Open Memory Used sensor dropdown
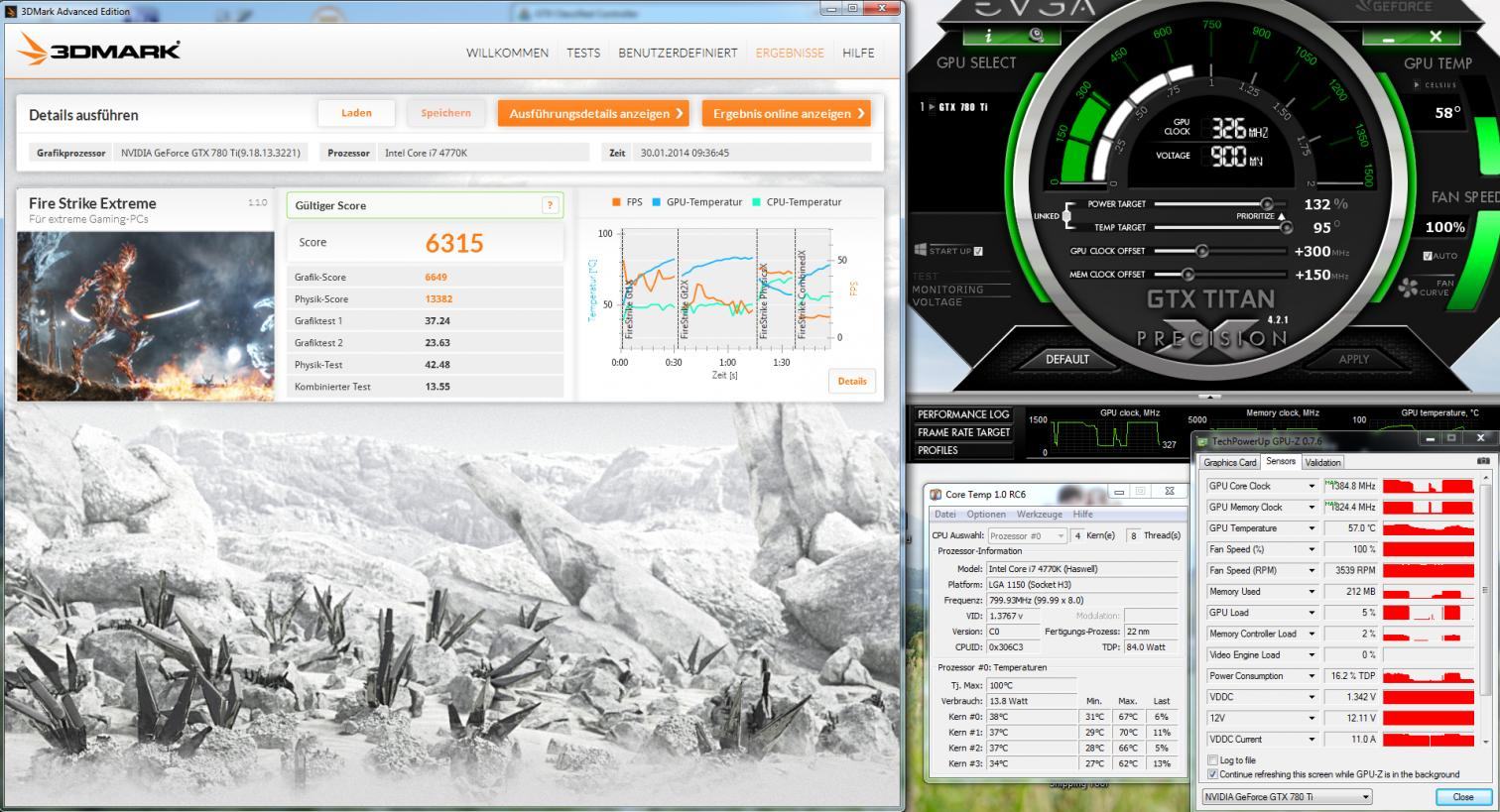Screen dimensions: 1500x812 pos(1312,592)
